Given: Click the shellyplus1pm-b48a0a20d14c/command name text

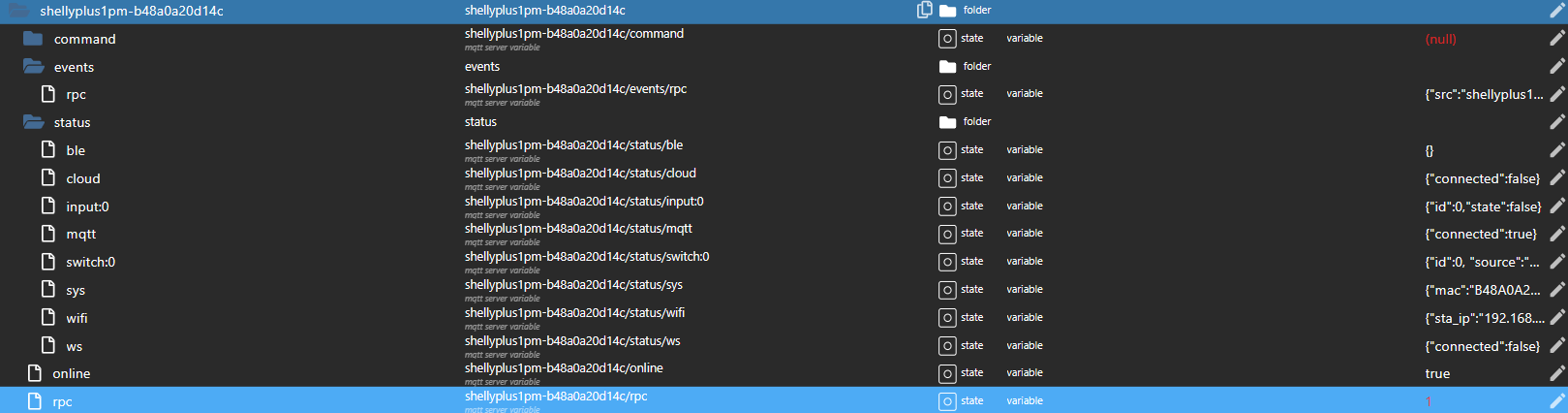Looking at the screenshot, I should coord(574,33).
